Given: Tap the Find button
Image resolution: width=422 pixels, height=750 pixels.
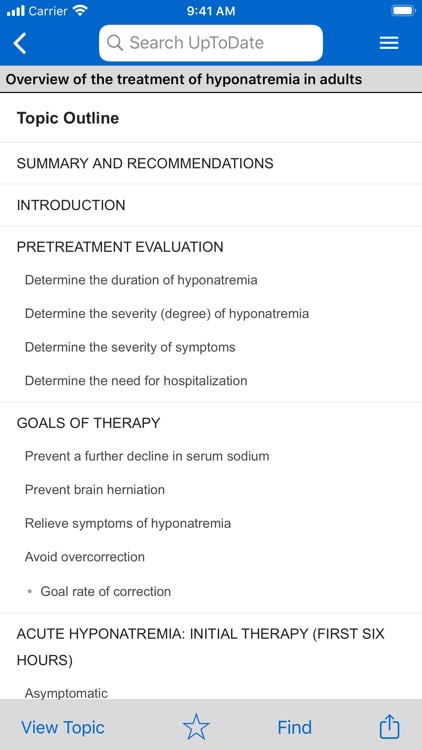Looking at the screenshot, I should (x=295, y=728).
